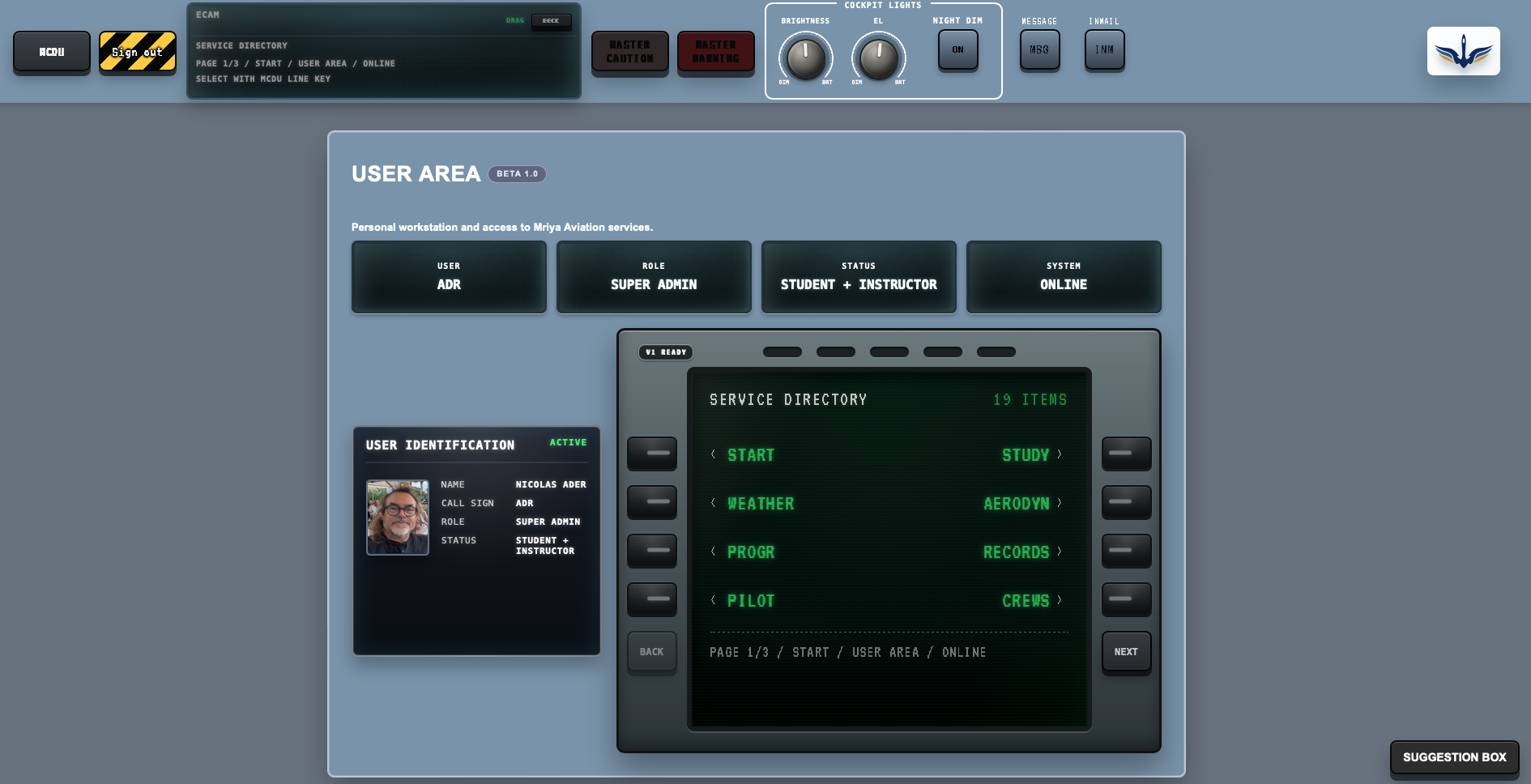Go to the next MCDU page
Image resolution: width=1531 pixels, height=784 pixels.
pyautogui.click(x=1126, y=652)
